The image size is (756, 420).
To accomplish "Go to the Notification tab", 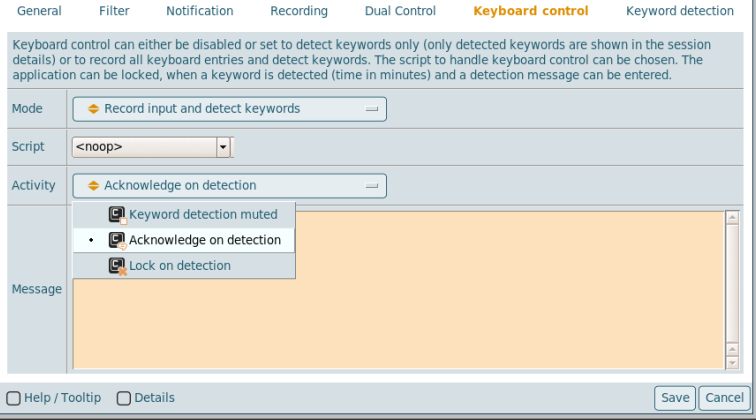I will tap(200, 12).
